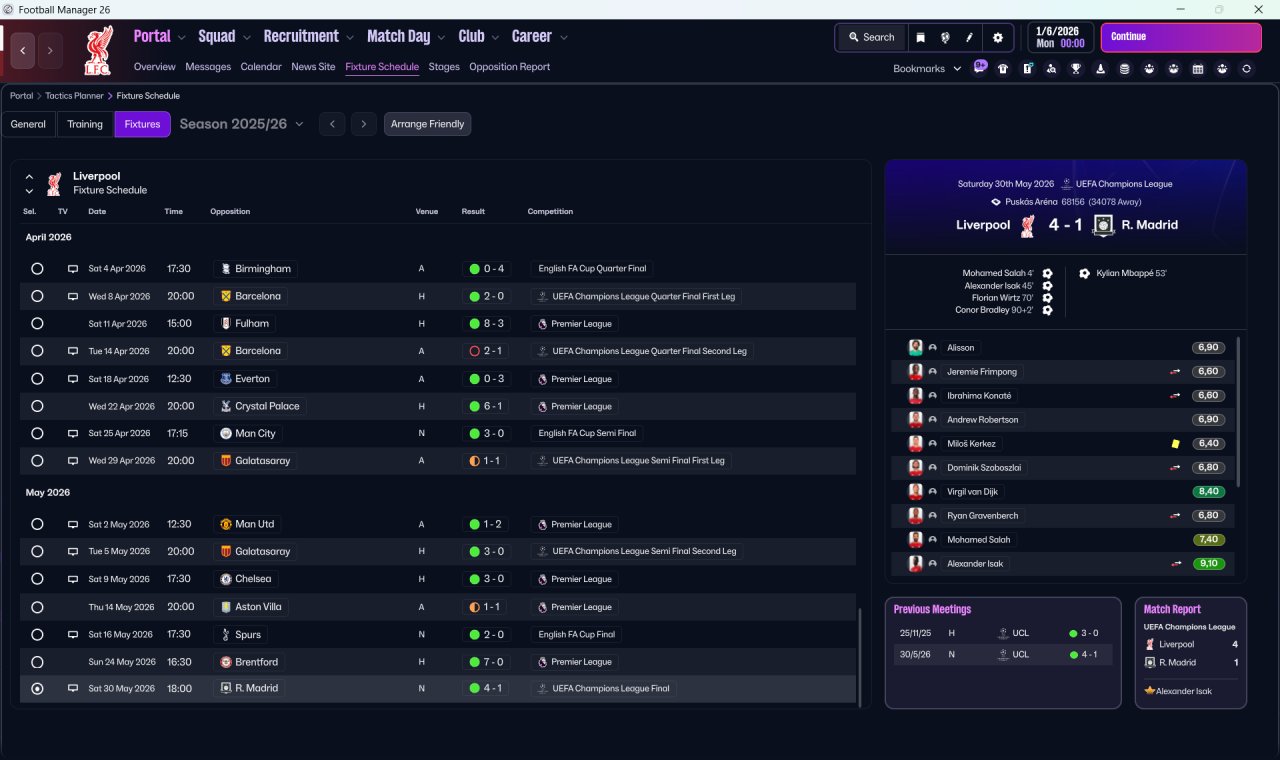Switch to the Training tab

[x=85, y=124]
